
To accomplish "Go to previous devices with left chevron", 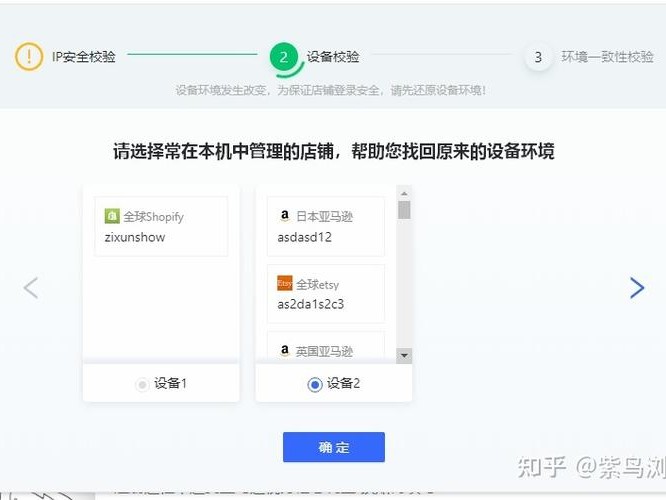I will point(31,288).
